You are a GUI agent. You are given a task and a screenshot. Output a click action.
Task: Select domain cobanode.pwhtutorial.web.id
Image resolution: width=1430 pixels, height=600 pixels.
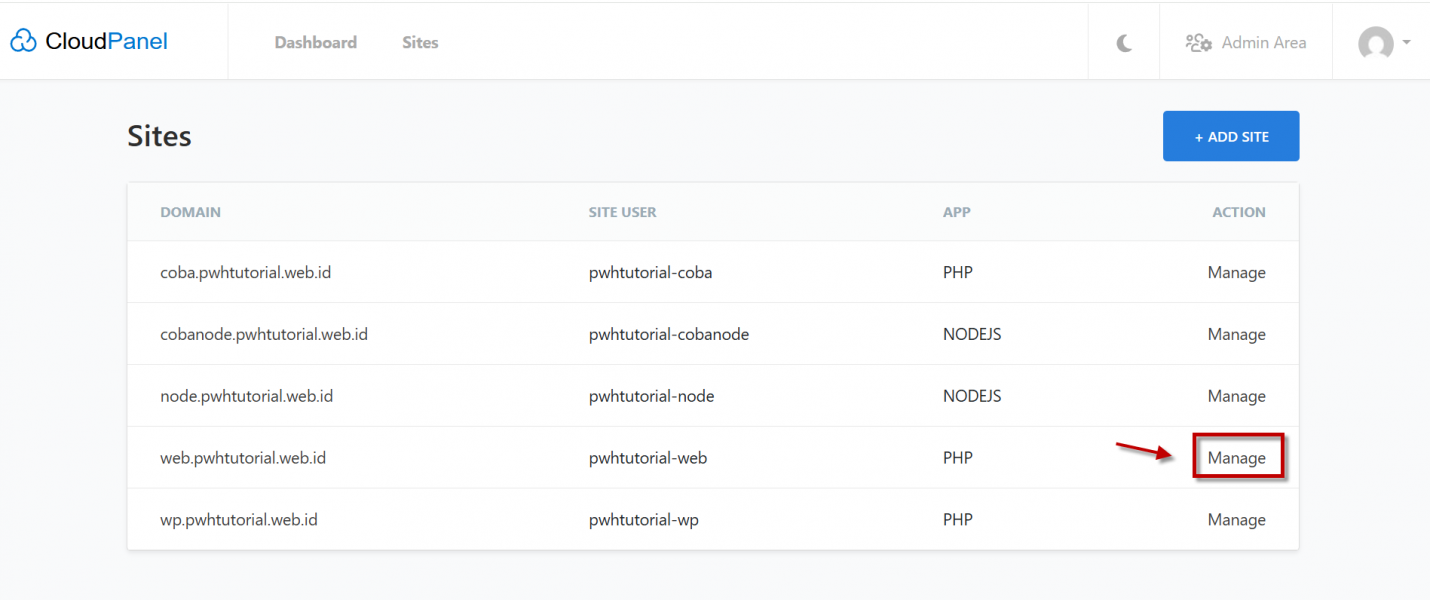point(264,334)
